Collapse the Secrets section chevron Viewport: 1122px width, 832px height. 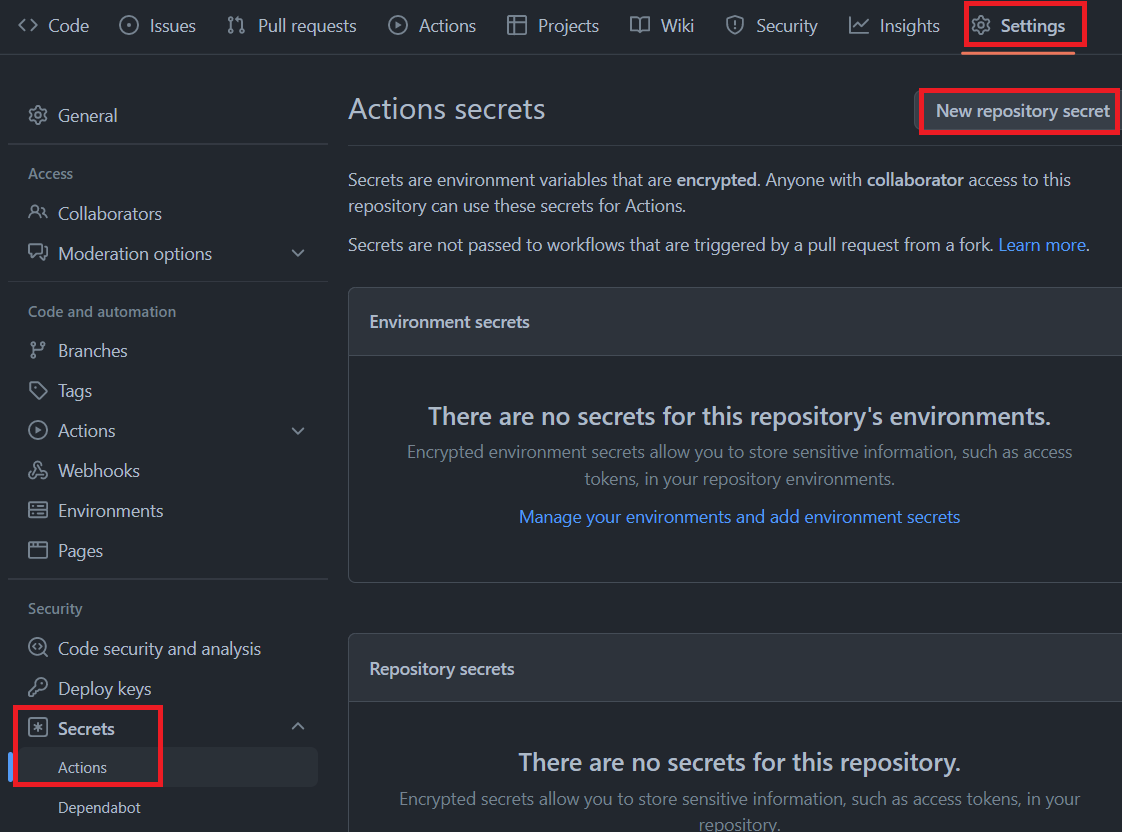(x=298, y=727)
